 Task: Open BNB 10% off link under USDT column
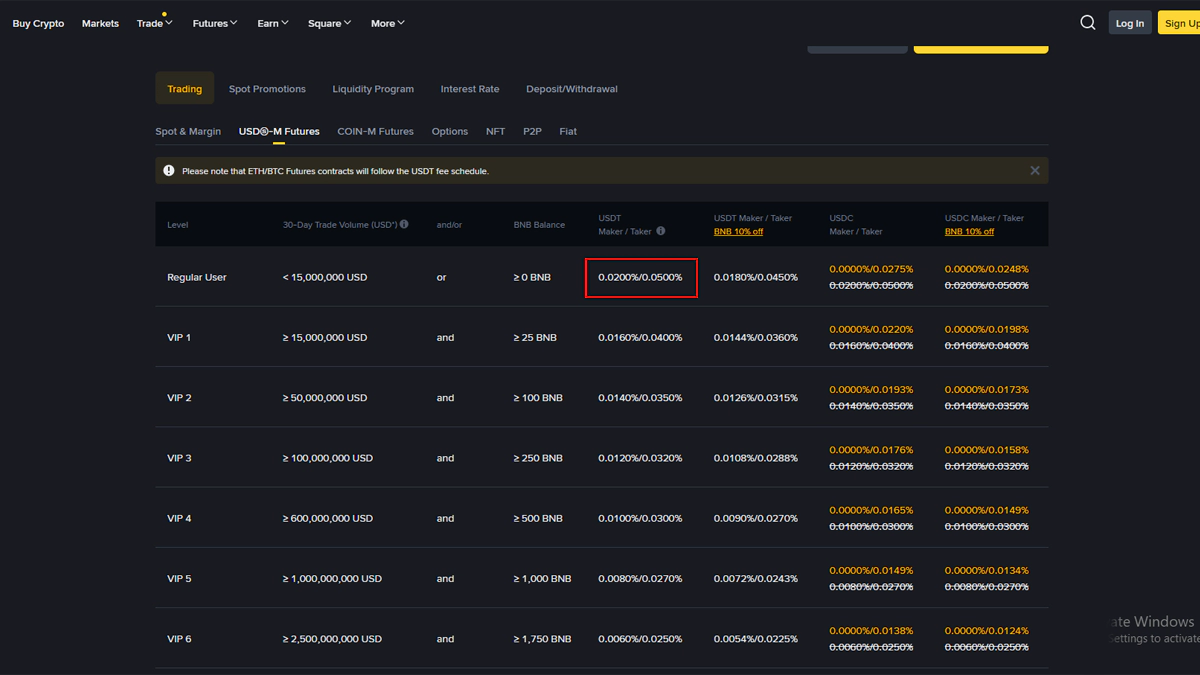[x=738, y=231]
